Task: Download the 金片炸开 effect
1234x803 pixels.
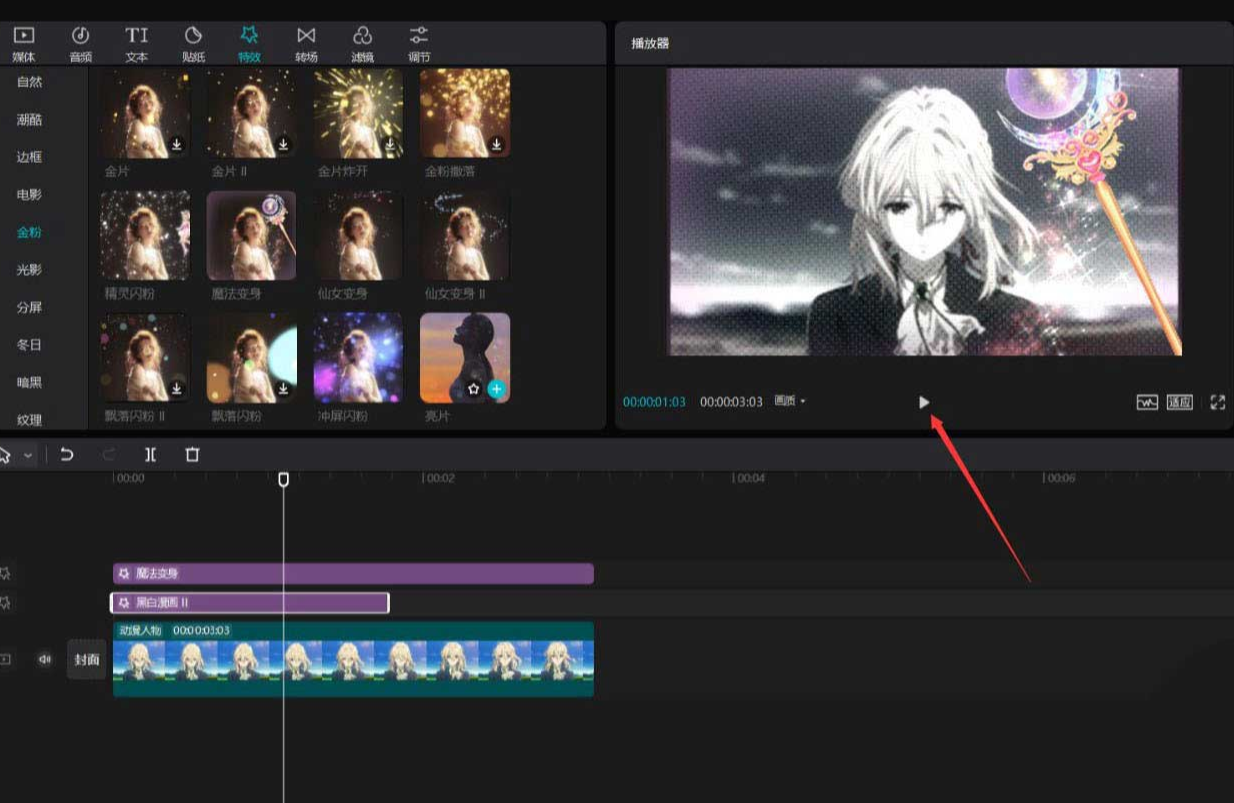Action: (x=389, y=145)
